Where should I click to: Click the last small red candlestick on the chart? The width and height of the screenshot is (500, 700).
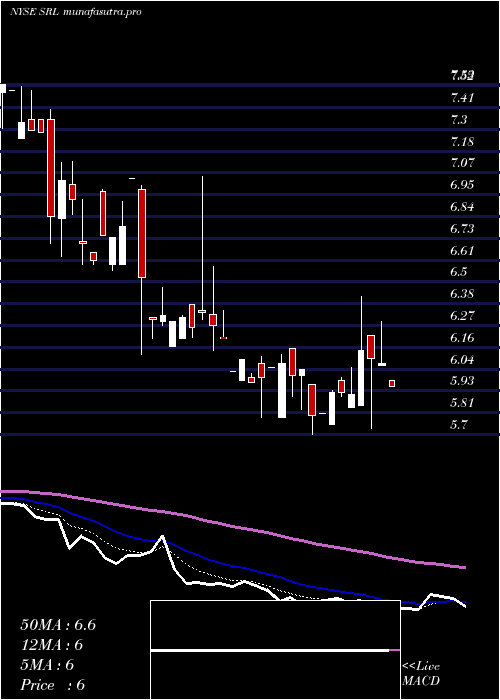[x=392, y=383]
